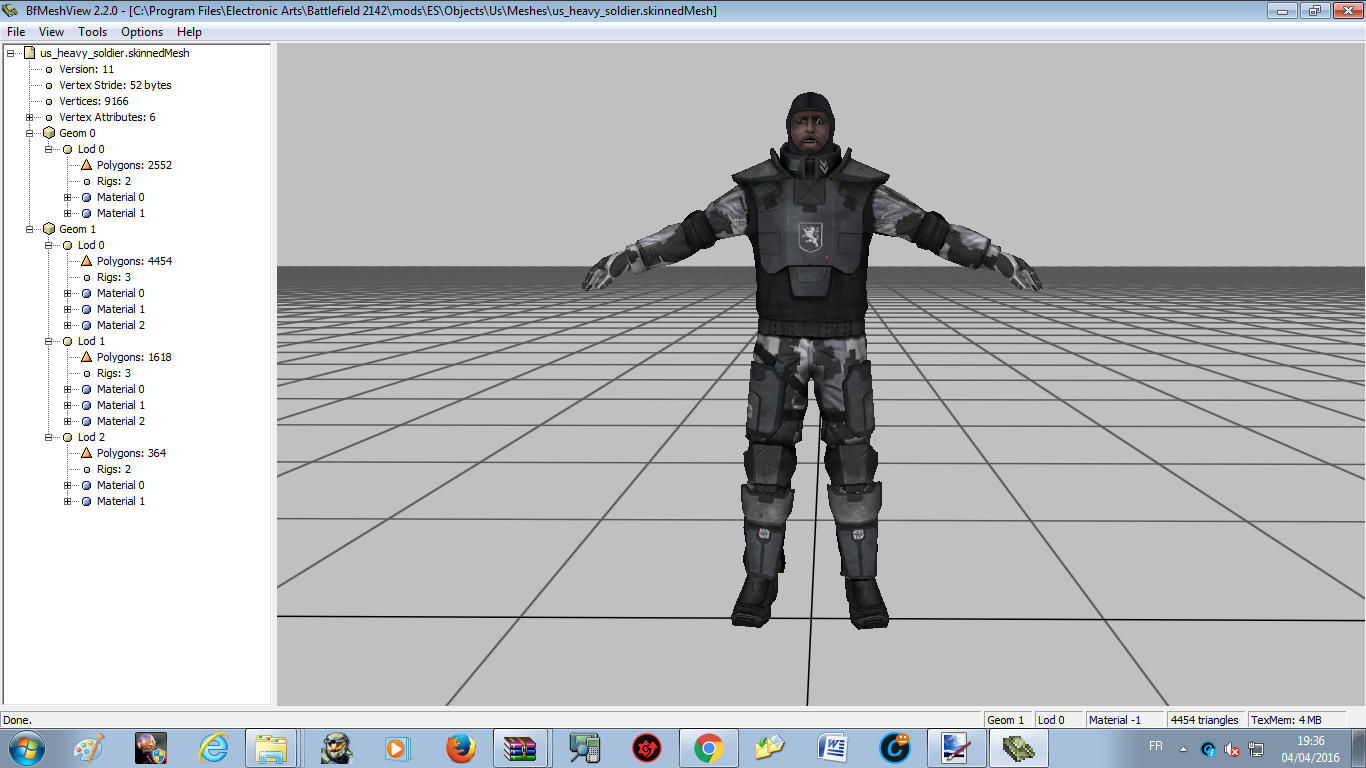Click the Material 1 sphere icon under Lod 2
1366x768 pixels.
pos(86,501)
